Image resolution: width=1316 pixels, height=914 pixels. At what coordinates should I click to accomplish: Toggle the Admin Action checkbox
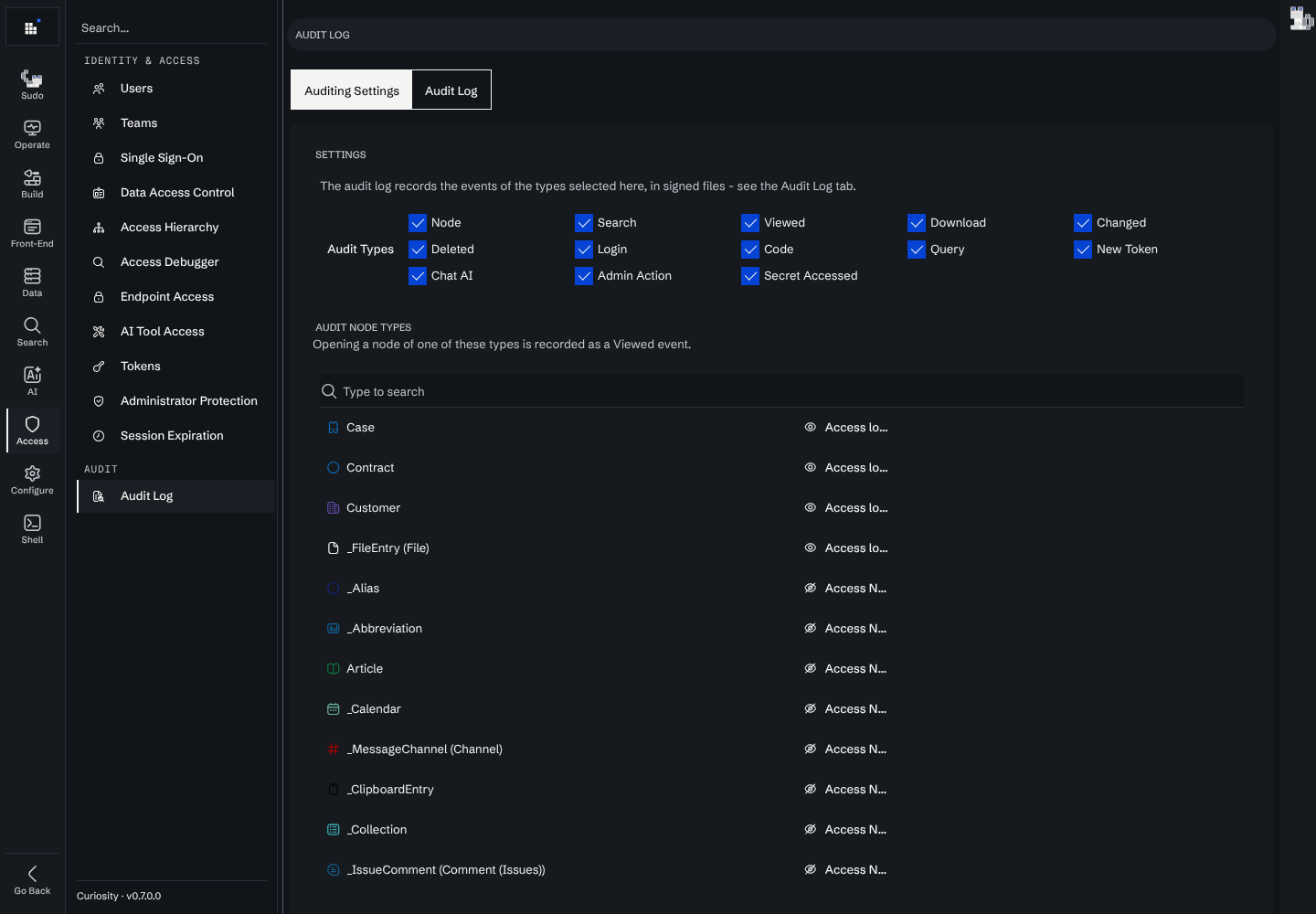584,275
